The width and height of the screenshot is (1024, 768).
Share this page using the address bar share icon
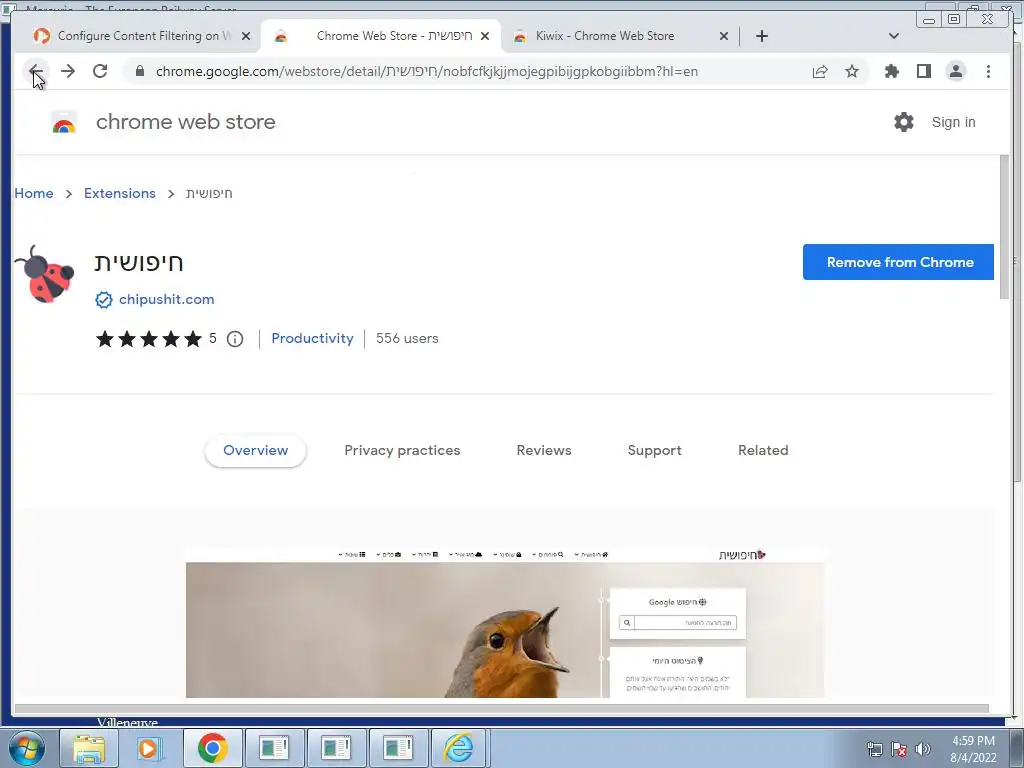point(820,71)
